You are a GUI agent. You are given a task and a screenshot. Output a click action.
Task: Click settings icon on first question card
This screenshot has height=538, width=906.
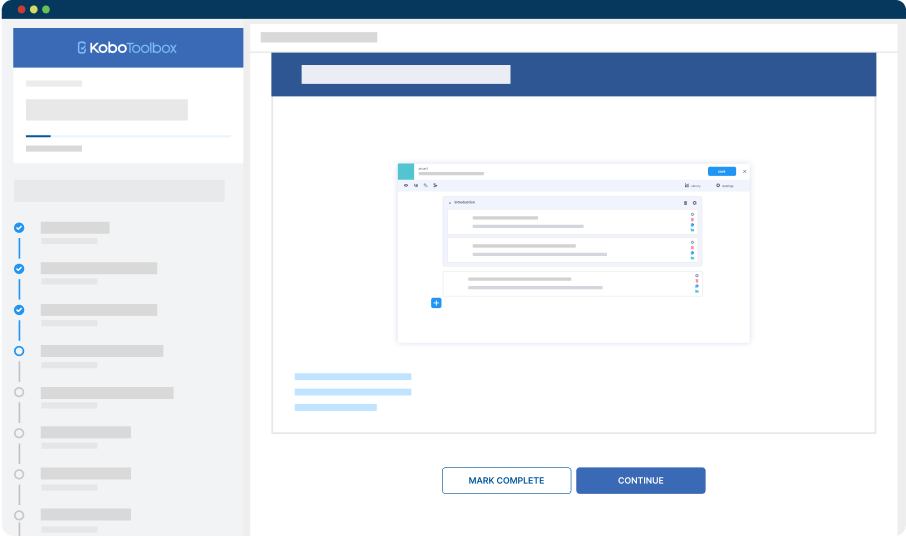(x=692, y=214)
